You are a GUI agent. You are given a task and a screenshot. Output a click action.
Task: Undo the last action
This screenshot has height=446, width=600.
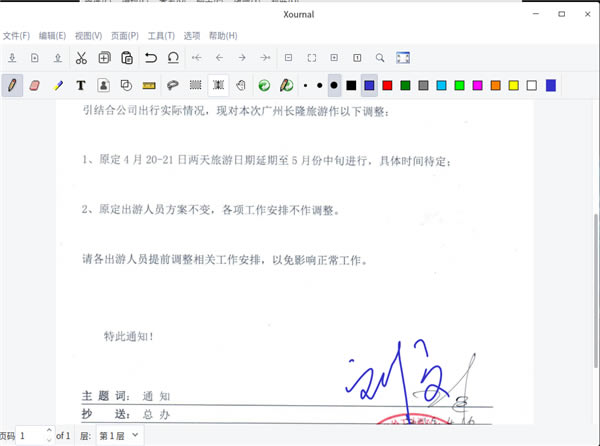(151, 58)
